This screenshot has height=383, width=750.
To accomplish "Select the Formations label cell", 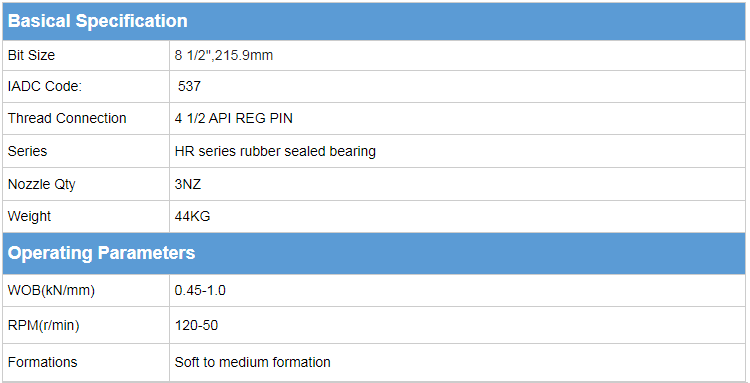I will (86, 362).
